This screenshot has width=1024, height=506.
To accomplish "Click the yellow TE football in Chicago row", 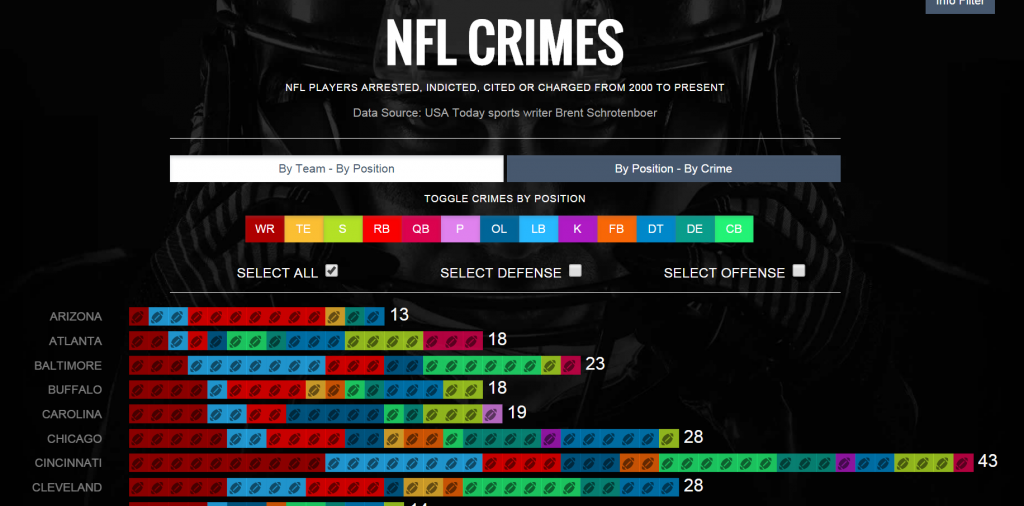I will point(394,439).
